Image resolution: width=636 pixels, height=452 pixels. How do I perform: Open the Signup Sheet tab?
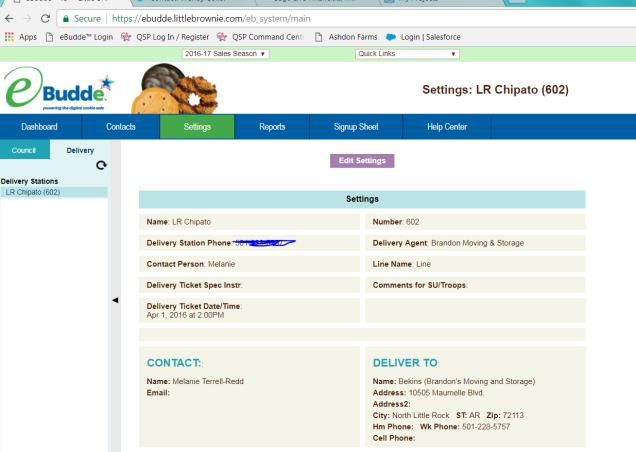coord(356,127)
